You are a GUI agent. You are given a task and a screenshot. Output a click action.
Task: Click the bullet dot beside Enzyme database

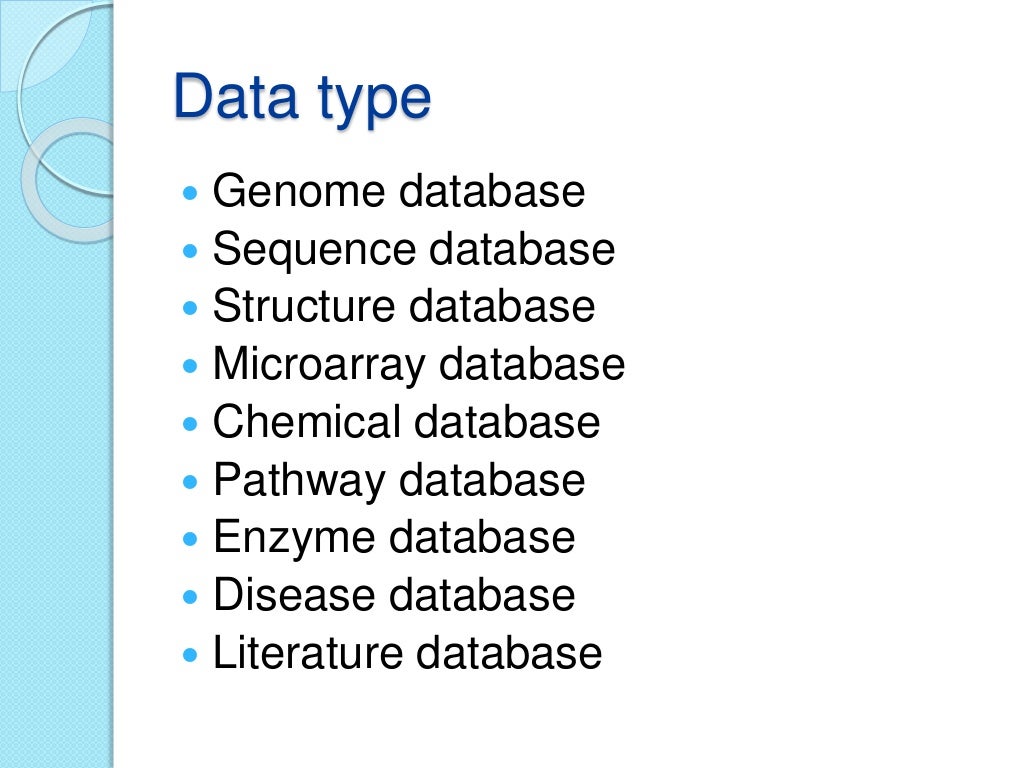[190, 539]
